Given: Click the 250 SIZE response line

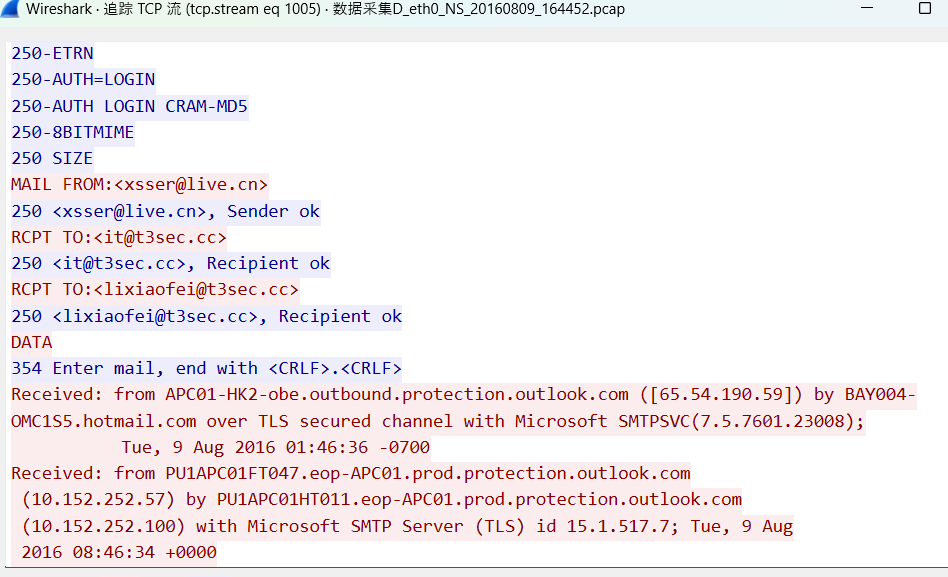Looking at the screenshot, I should tap(52, 158).
